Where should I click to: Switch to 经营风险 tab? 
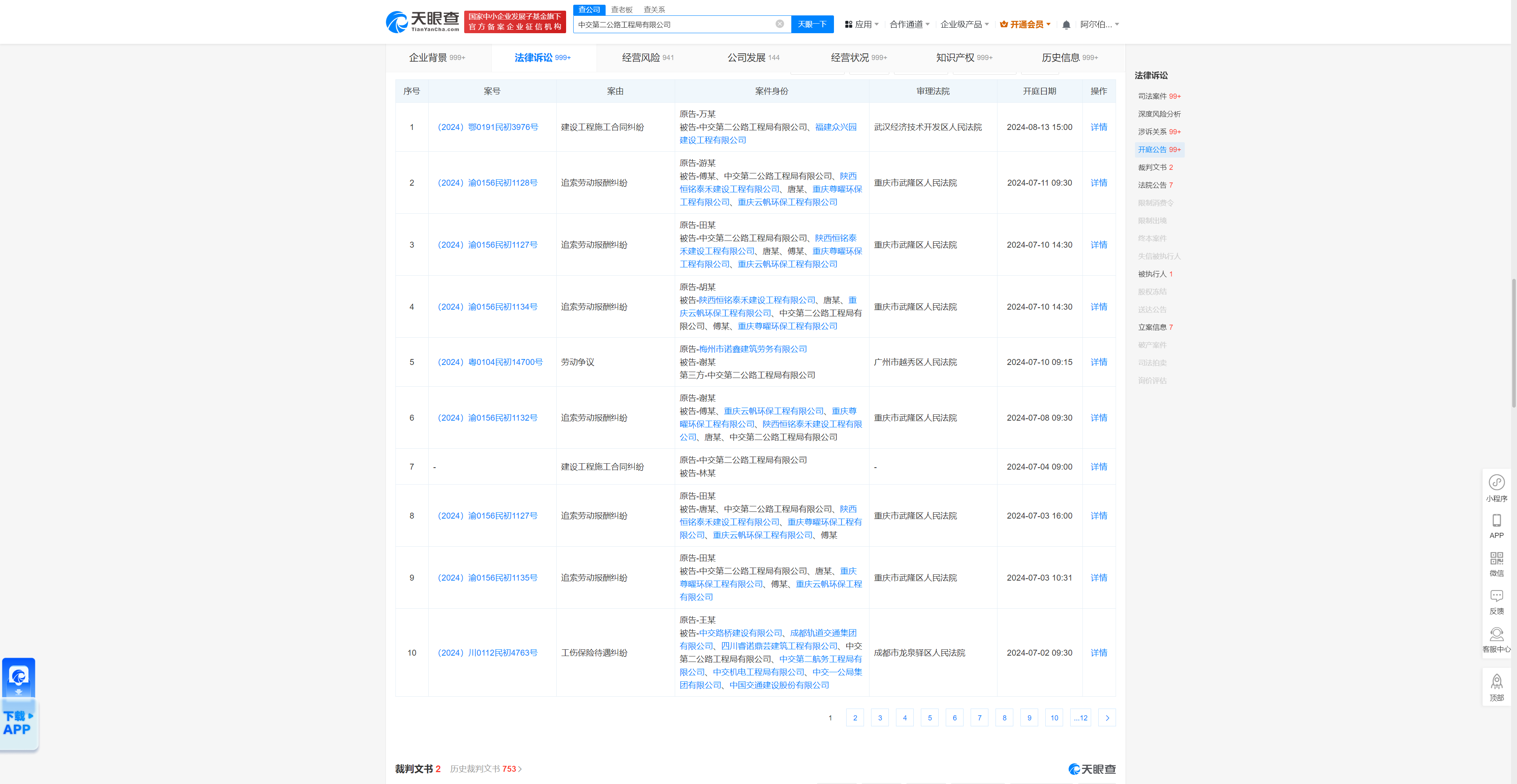(648, 58)
